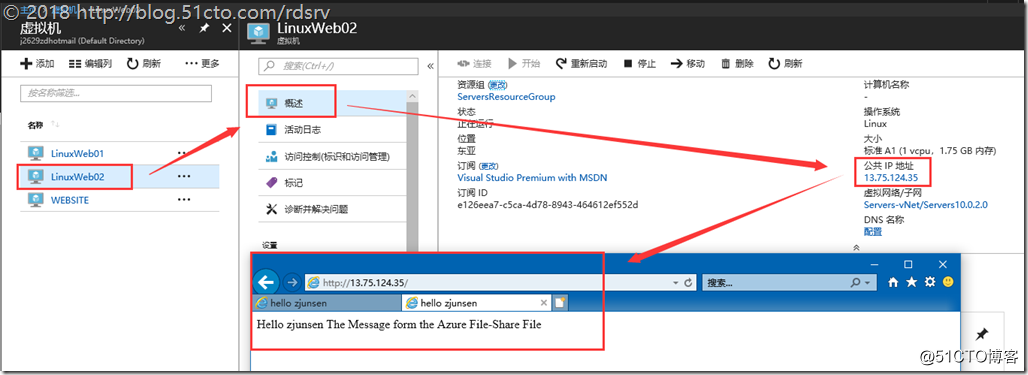This screenshot has height=375, width=1028.
Task: Open the browser Favorites star icon
Action: pos(911,283)
